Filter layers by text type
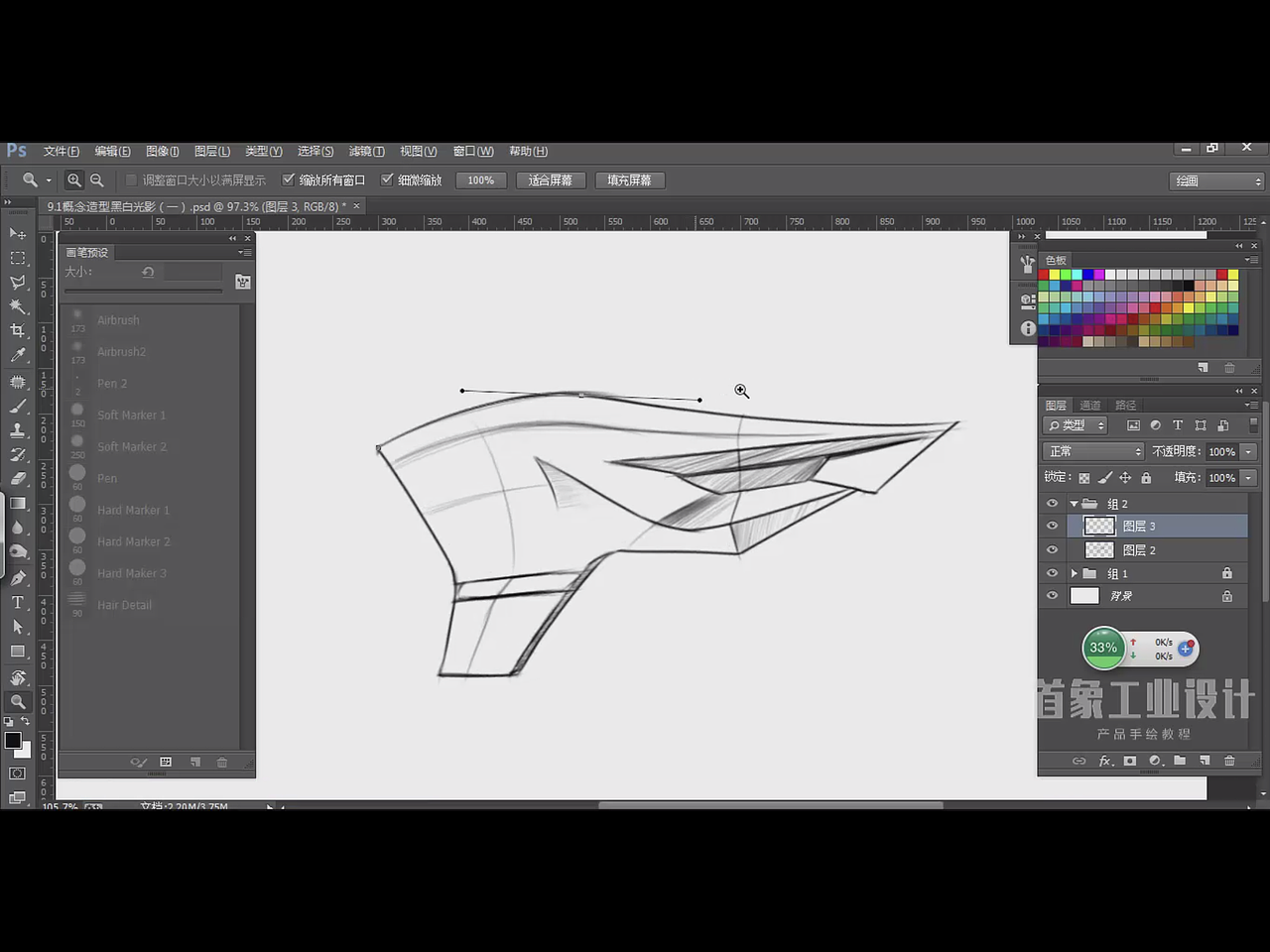The height and width of the screenshot is (952, 1270). coord(1178,425)
